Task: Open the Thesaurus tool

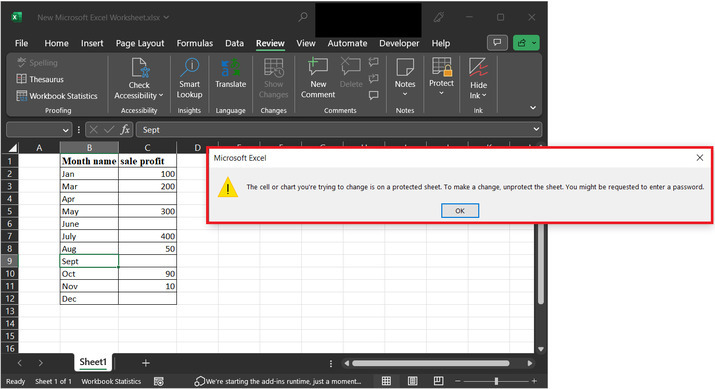Action: click(x=40, y=79)
